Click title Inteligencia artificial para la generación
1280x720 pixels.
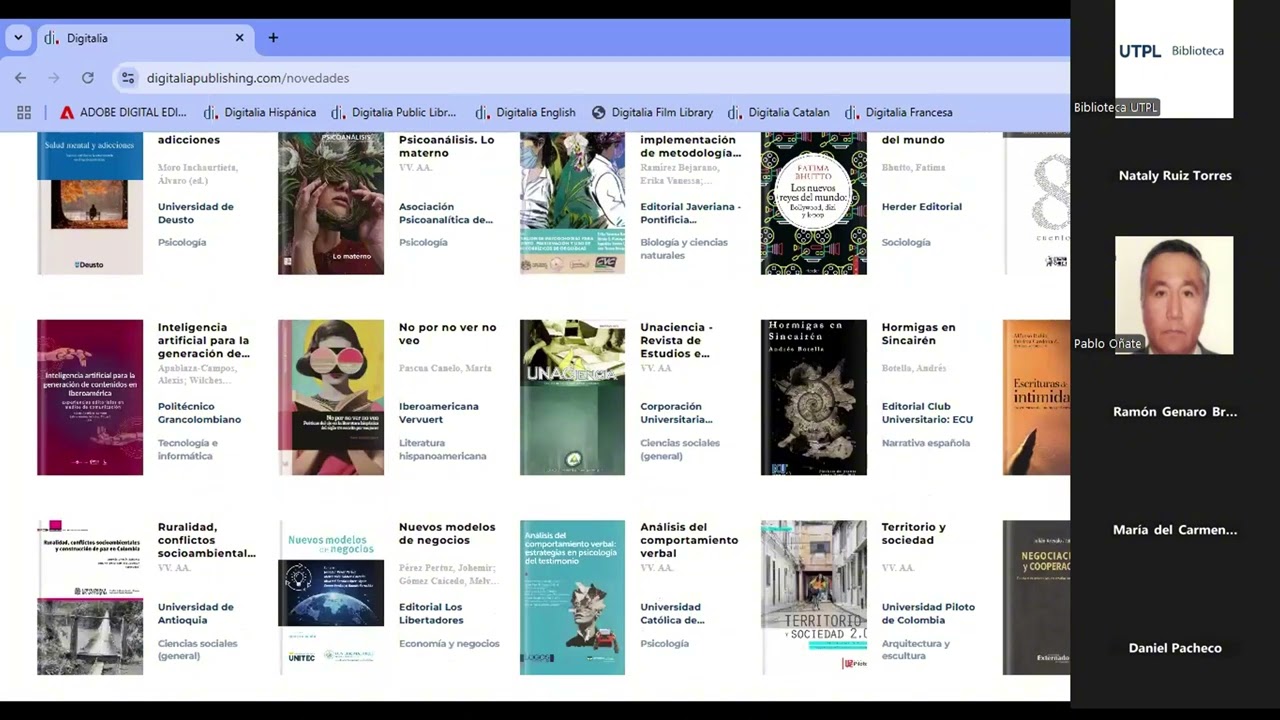[x=204, y=340]
